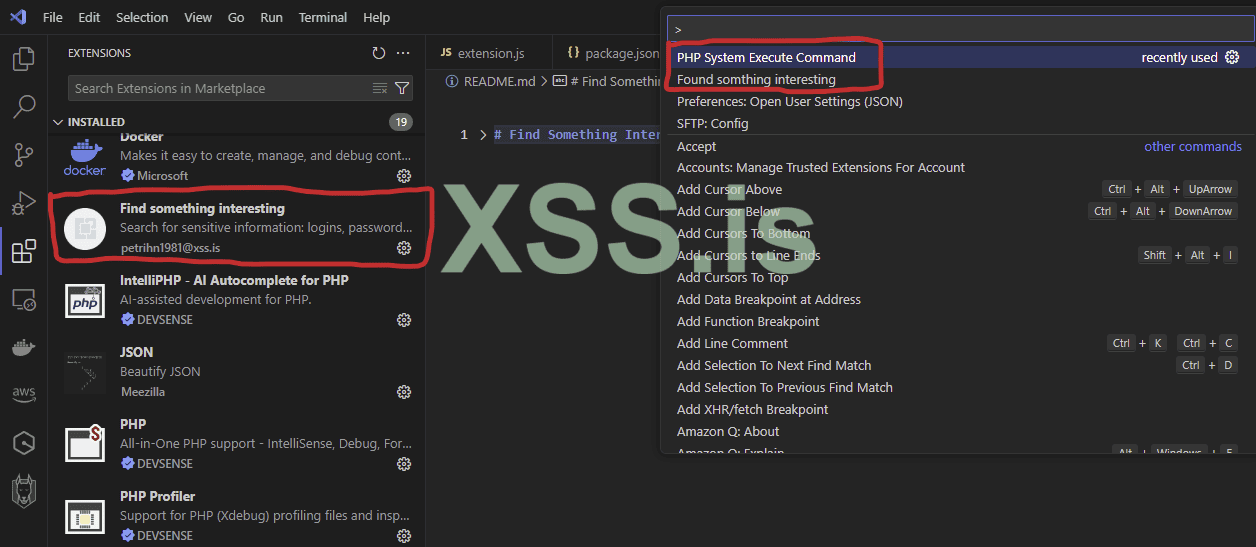Open the Terminal menu
The image size is (1256, 547).
(x=323, y=17)
